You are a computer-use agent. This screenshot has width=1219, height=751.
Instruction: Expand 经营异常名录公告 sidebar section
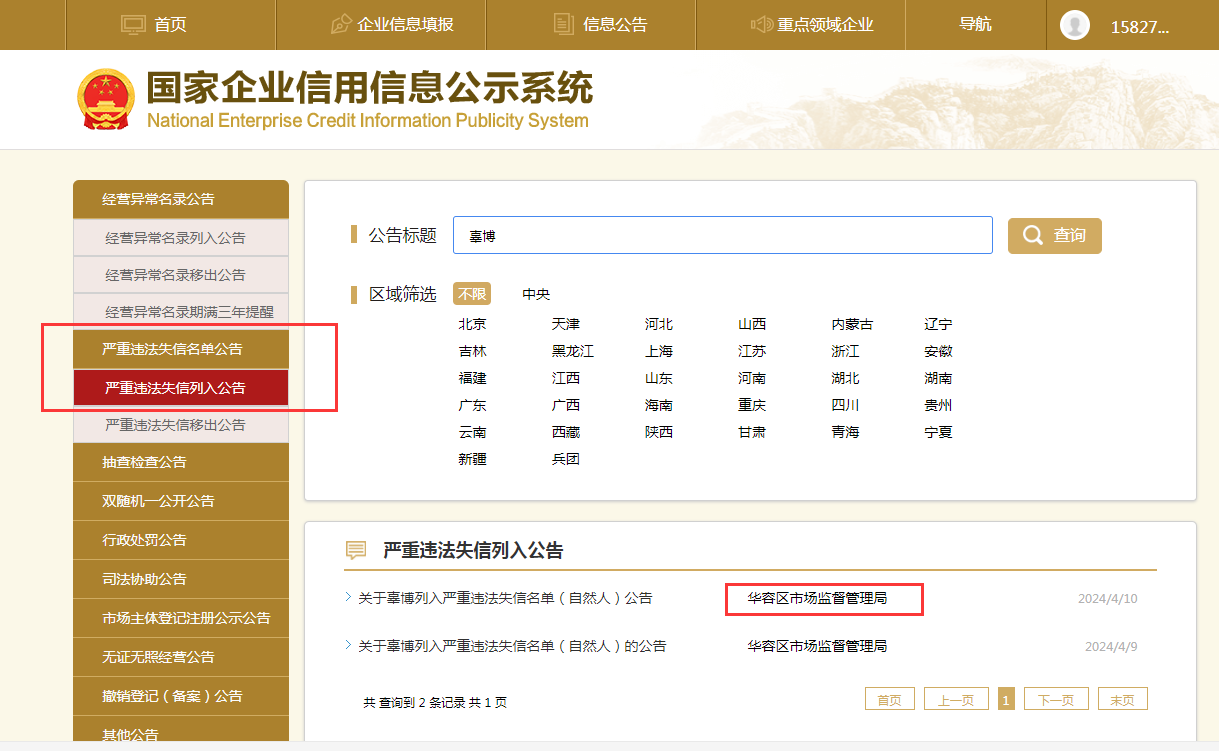(181, 199)
